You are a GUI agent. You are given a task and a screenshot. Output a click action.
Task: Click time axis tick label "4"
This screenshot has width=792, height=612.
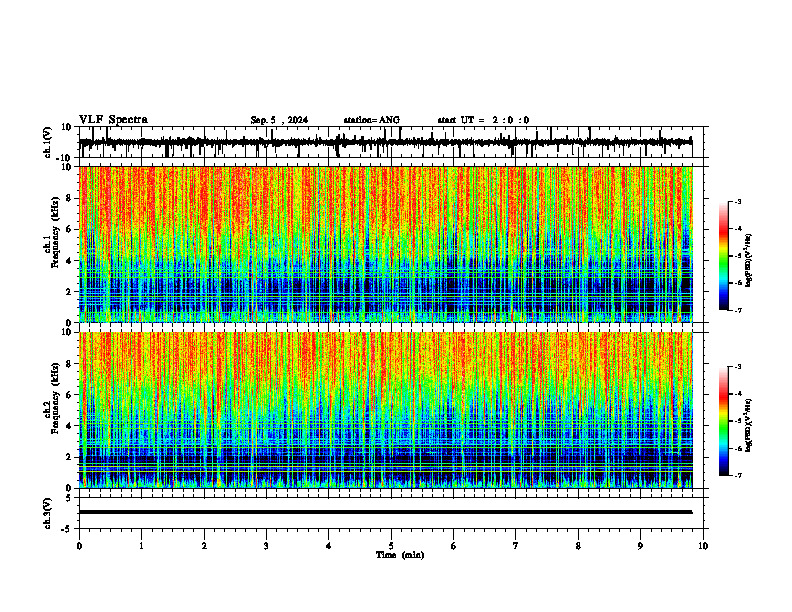(329, 546)
